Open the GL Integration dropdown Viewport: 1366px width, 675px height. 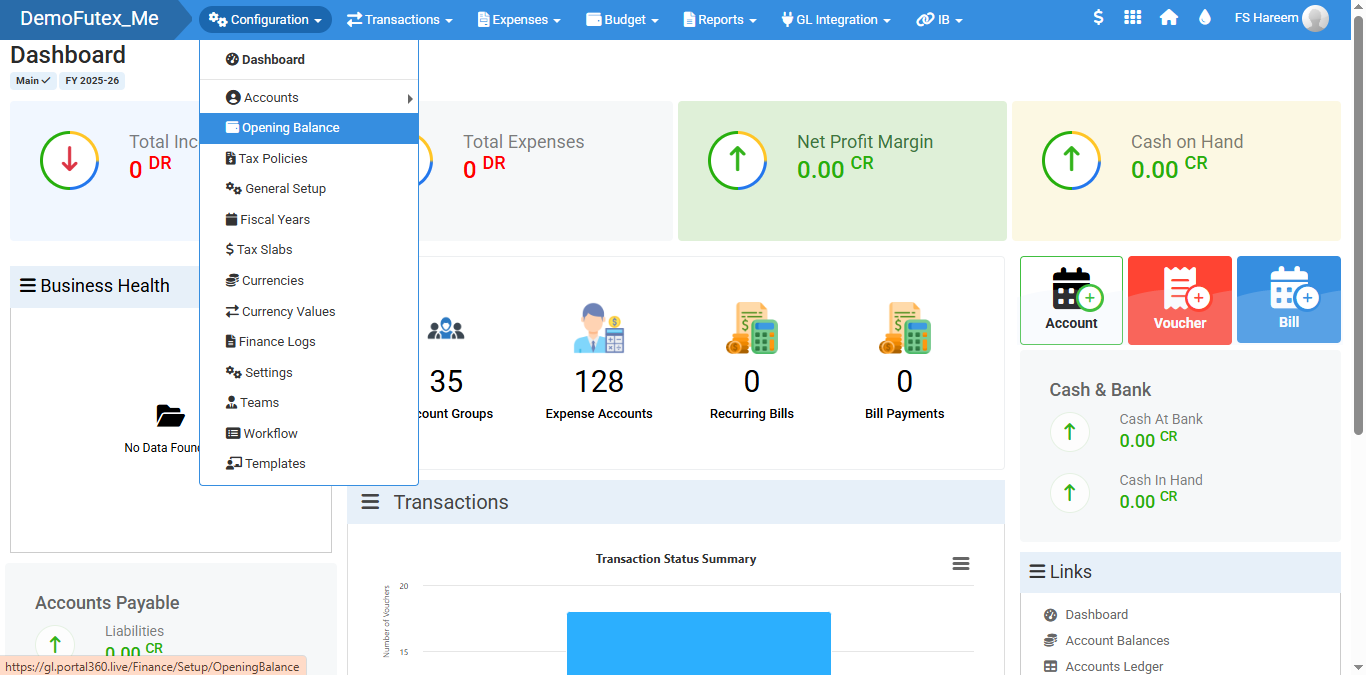click(x=835, y=20)
